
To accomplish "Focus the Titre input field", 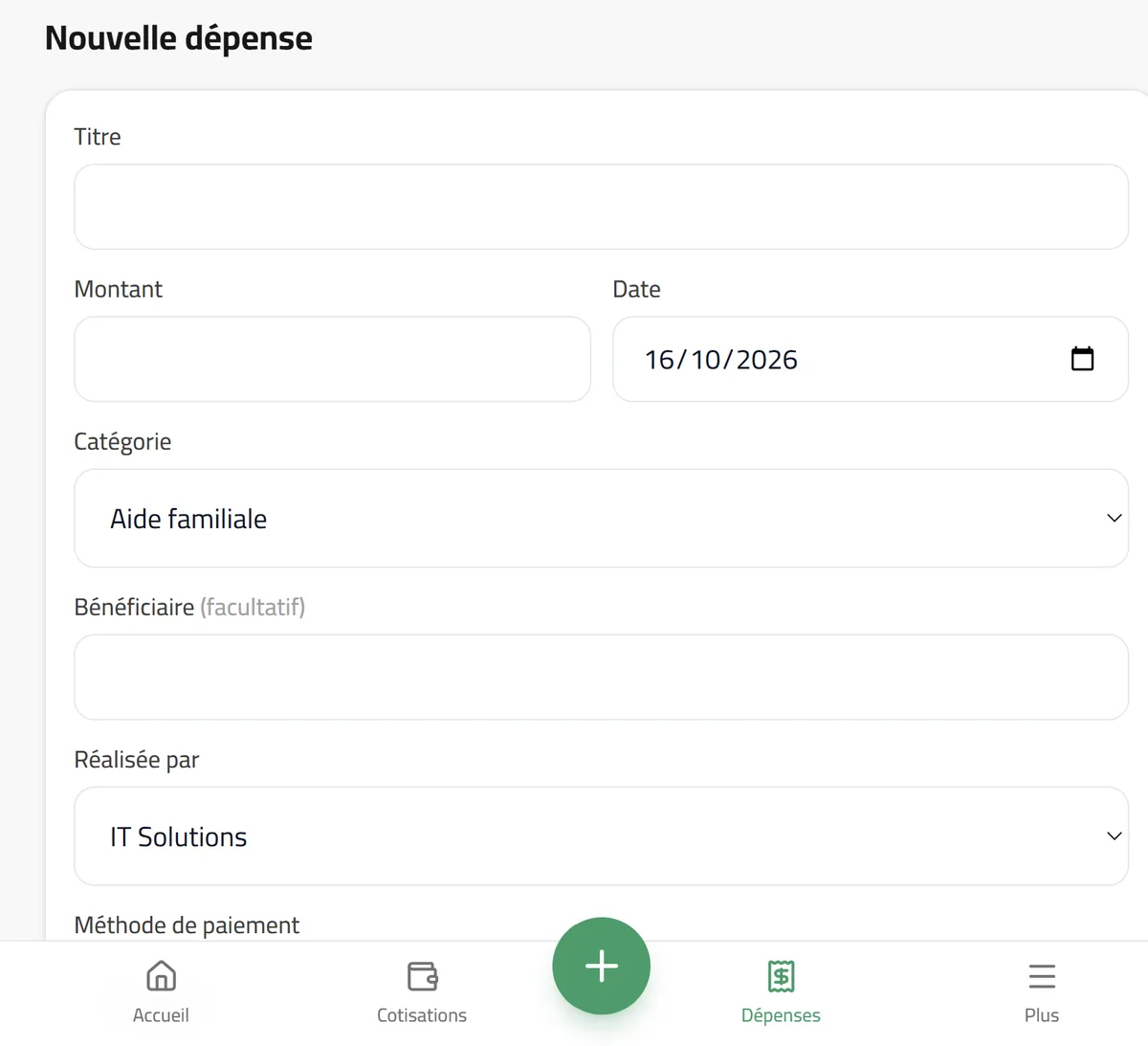I will click(601, 207).
